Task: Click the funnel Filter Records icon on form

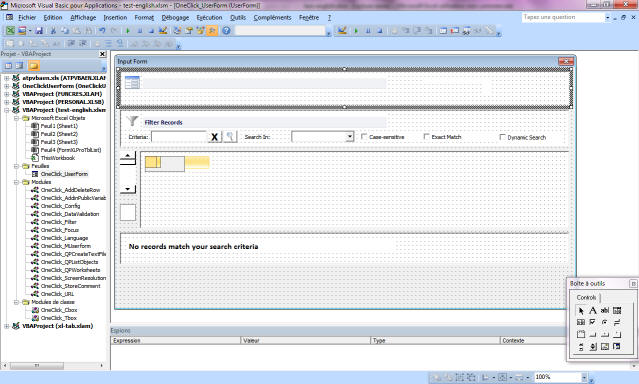Action: 132,121
